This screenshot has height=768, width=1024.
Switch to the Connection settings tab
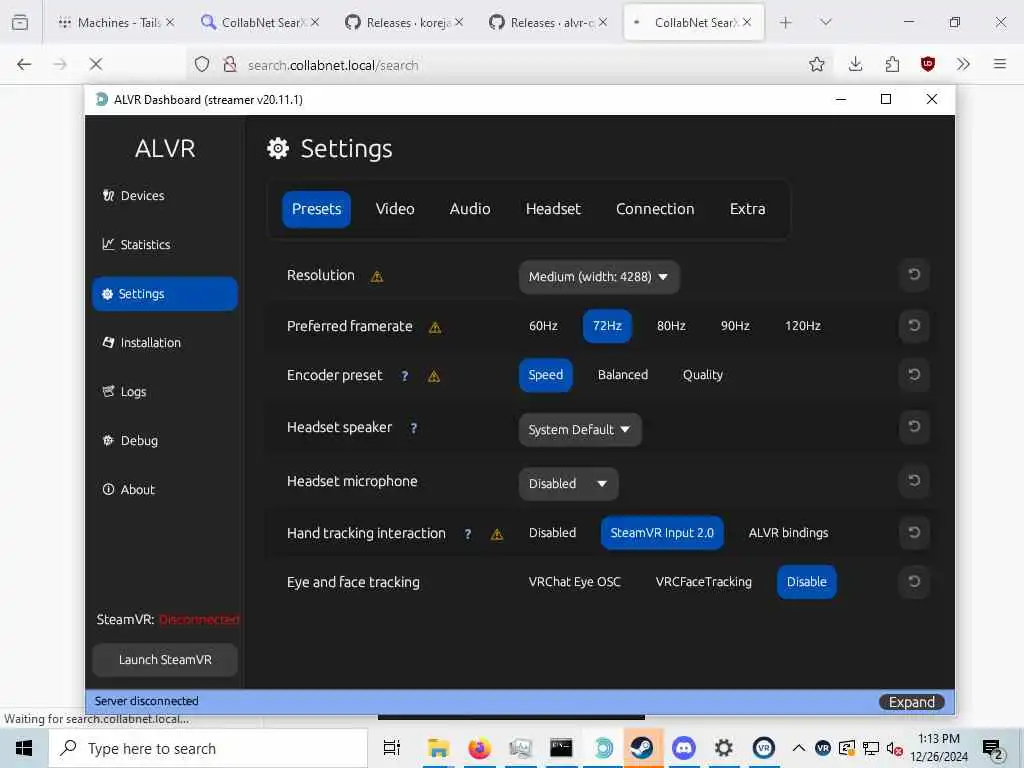click(655, 209)
